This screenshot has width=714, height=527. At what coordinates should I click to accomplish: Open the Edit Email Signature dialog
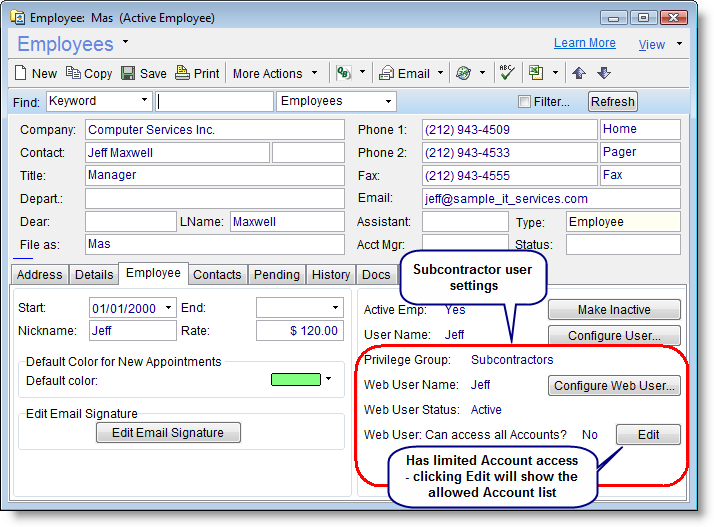coord(167,433)
